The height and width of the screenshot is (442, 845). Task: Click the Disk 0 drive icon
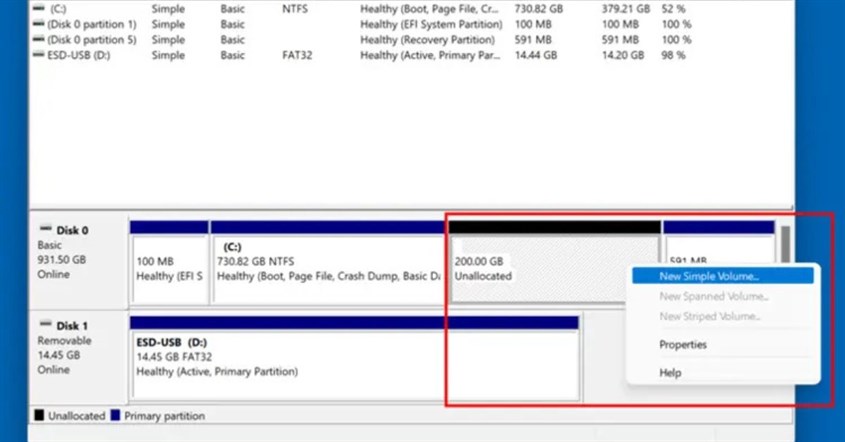click(46, 229)
